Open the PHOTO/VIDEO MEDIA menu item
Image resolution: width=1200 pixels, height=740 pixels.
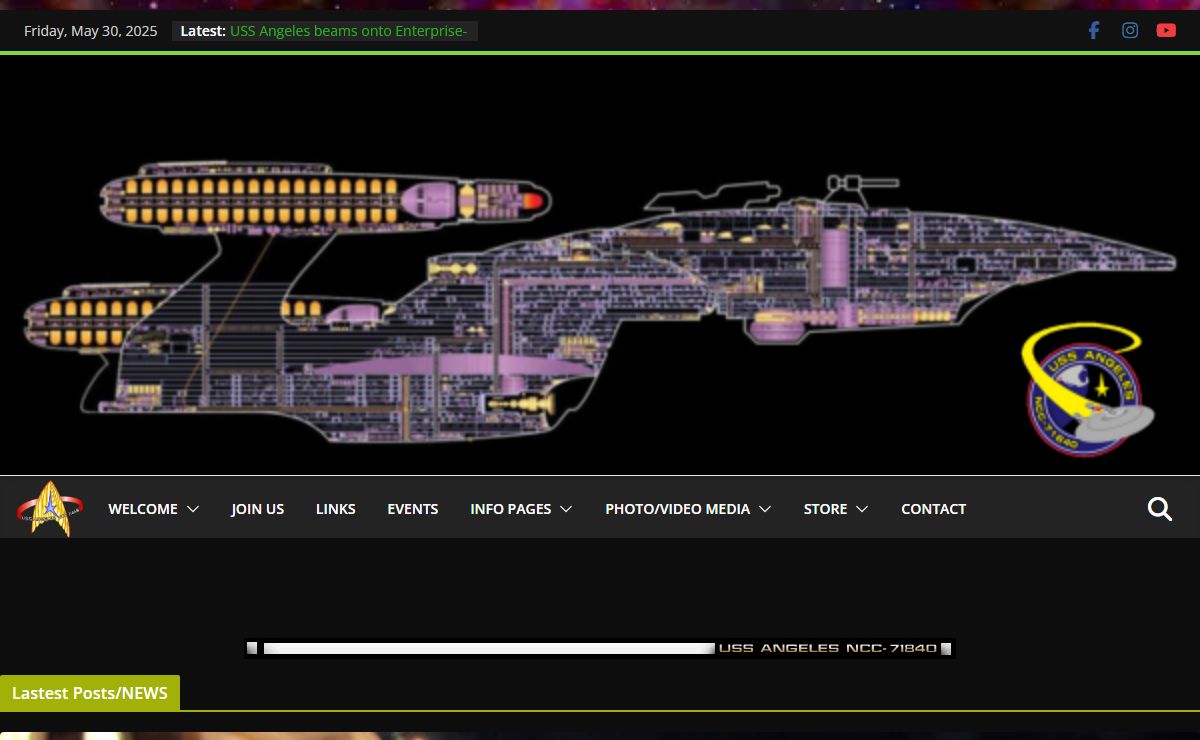(x=677, y=509)
